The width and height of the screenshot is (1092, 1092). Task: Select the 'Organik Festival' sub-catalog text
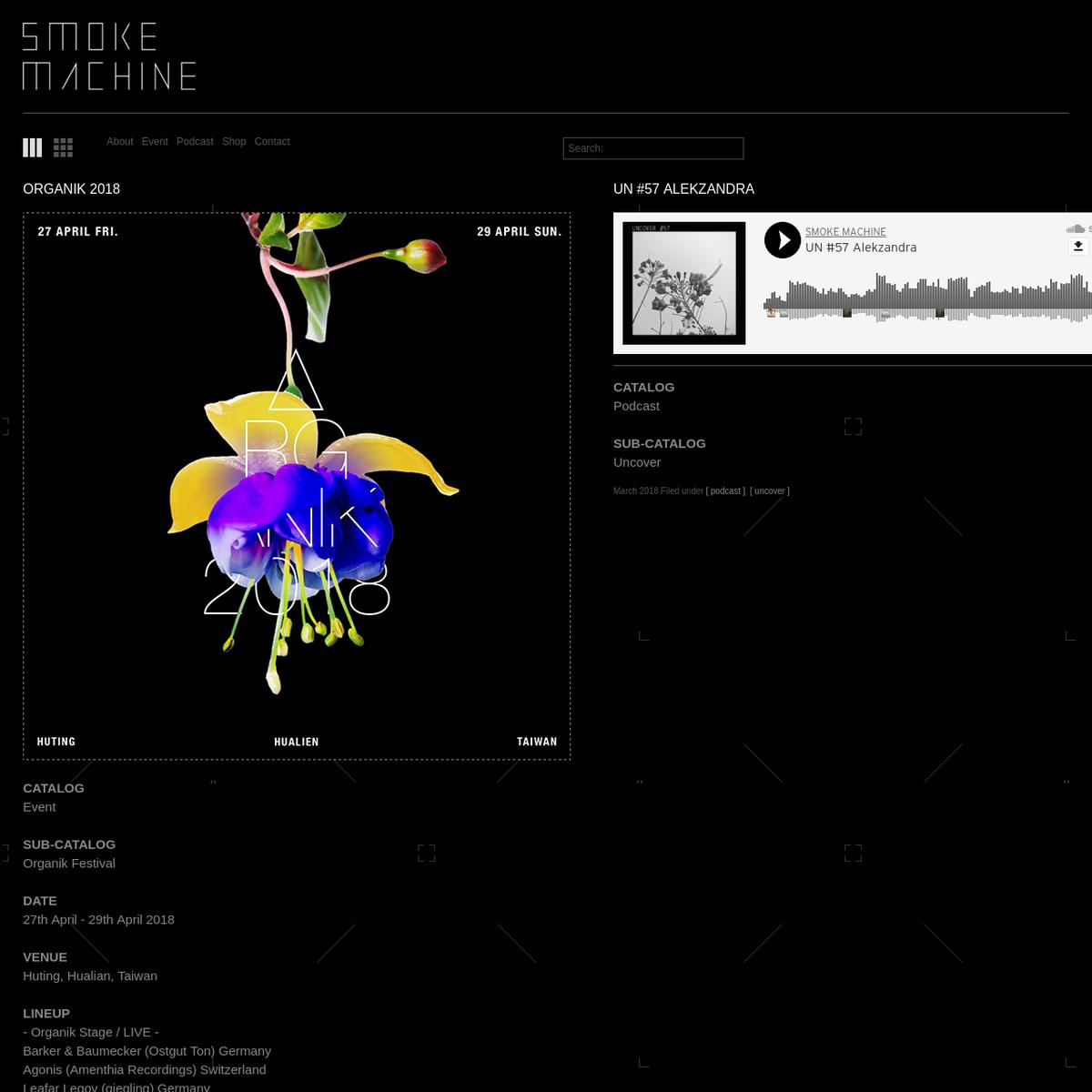click(x=69, y=864)
